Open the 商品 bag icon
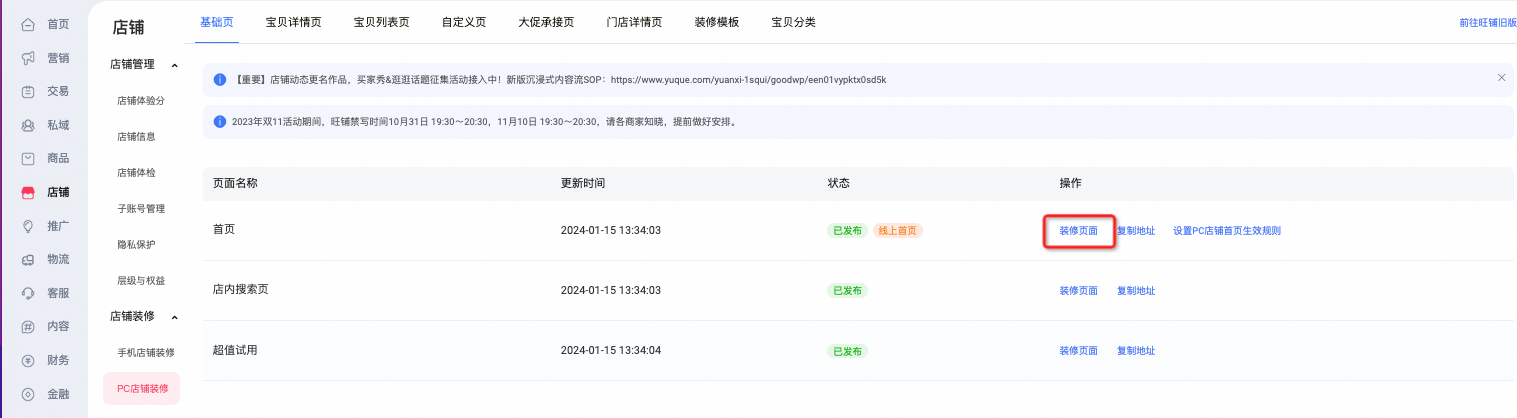Viewport: 1517px width, 418px height. [x=28, y=158]
